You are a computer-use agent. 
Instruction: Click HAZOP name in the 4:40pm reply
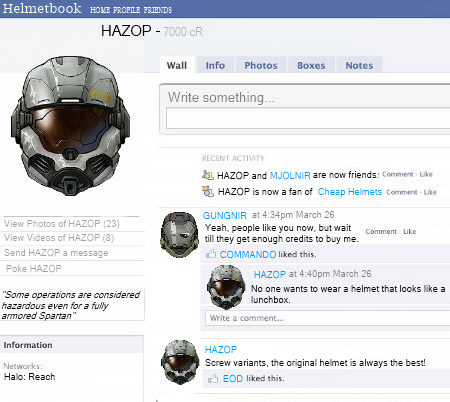click(270, 274)
